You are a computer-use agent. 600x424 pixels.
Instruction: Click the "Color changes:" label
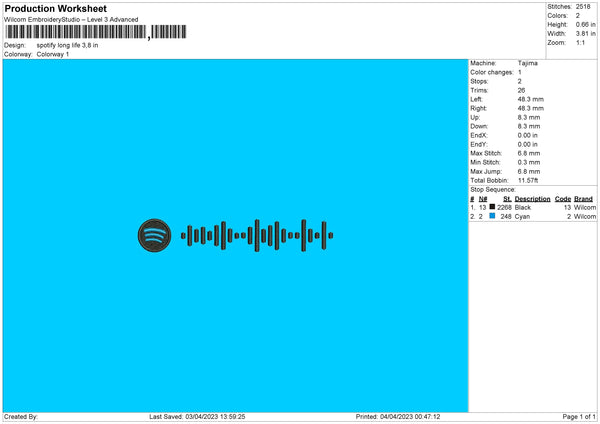coord(492,72)
